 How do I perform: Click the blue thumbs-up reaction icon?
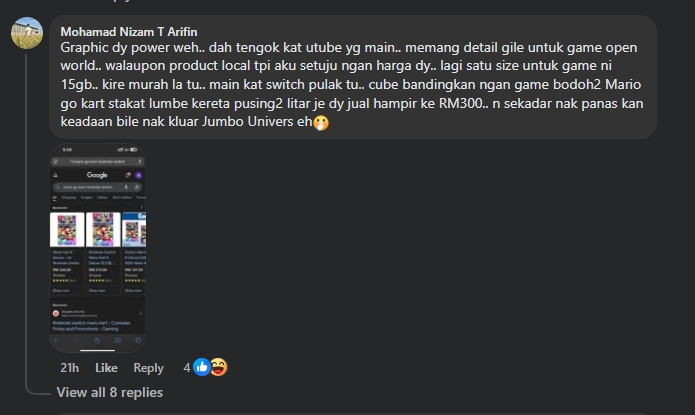202,367
